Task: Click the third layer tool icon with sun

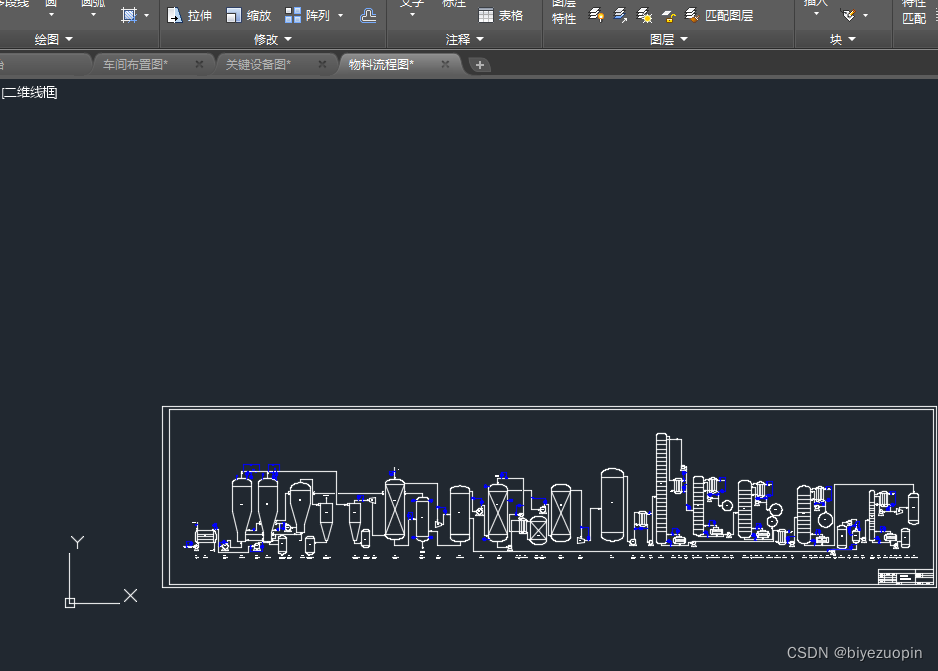Action: click(644, 15)
